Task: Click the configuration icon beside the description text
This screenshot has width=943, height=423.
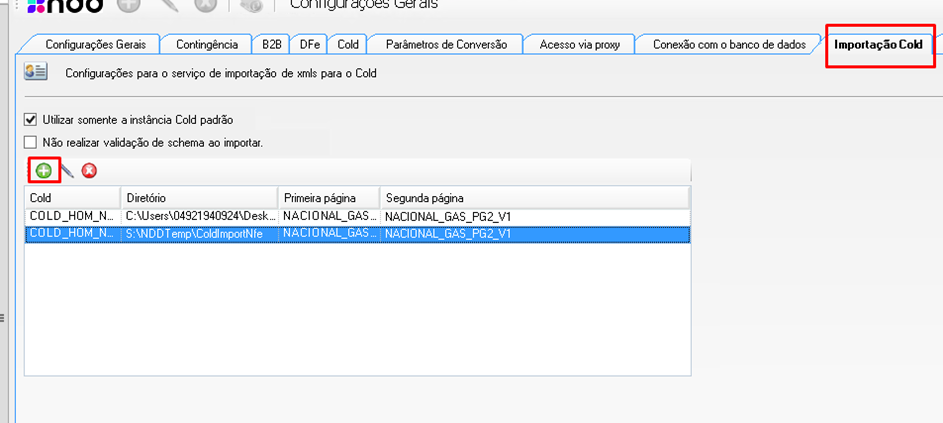Action: coord(36,72)
